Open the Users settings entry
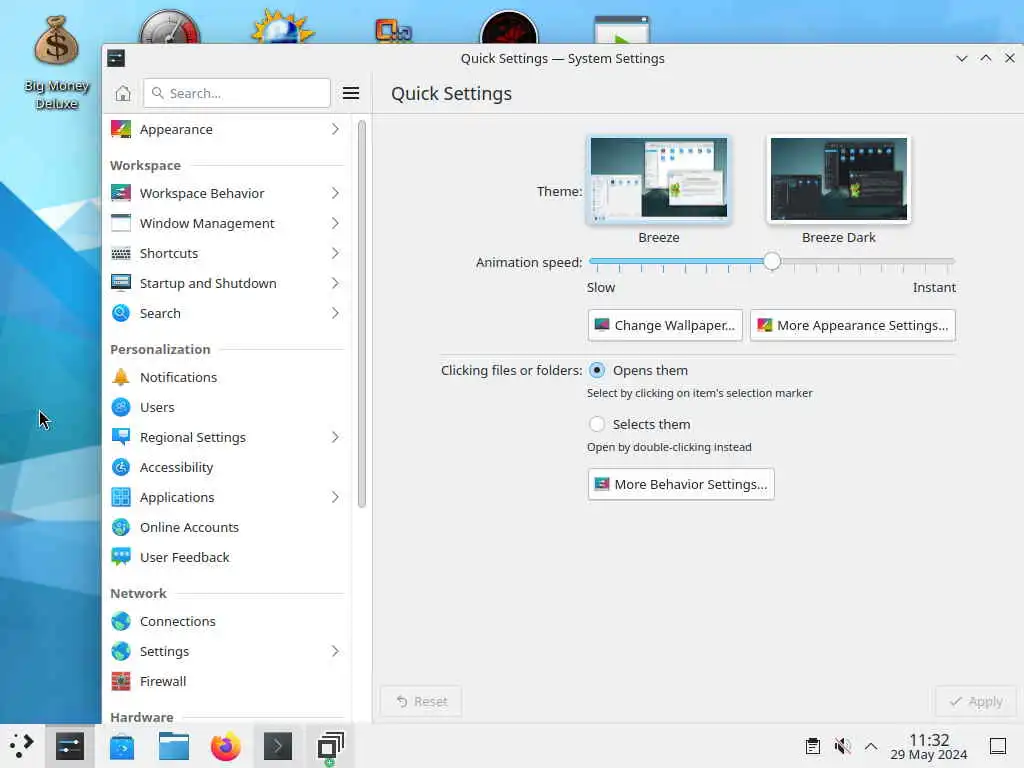This screenshot has height=768, width=1024. point(227,408)
